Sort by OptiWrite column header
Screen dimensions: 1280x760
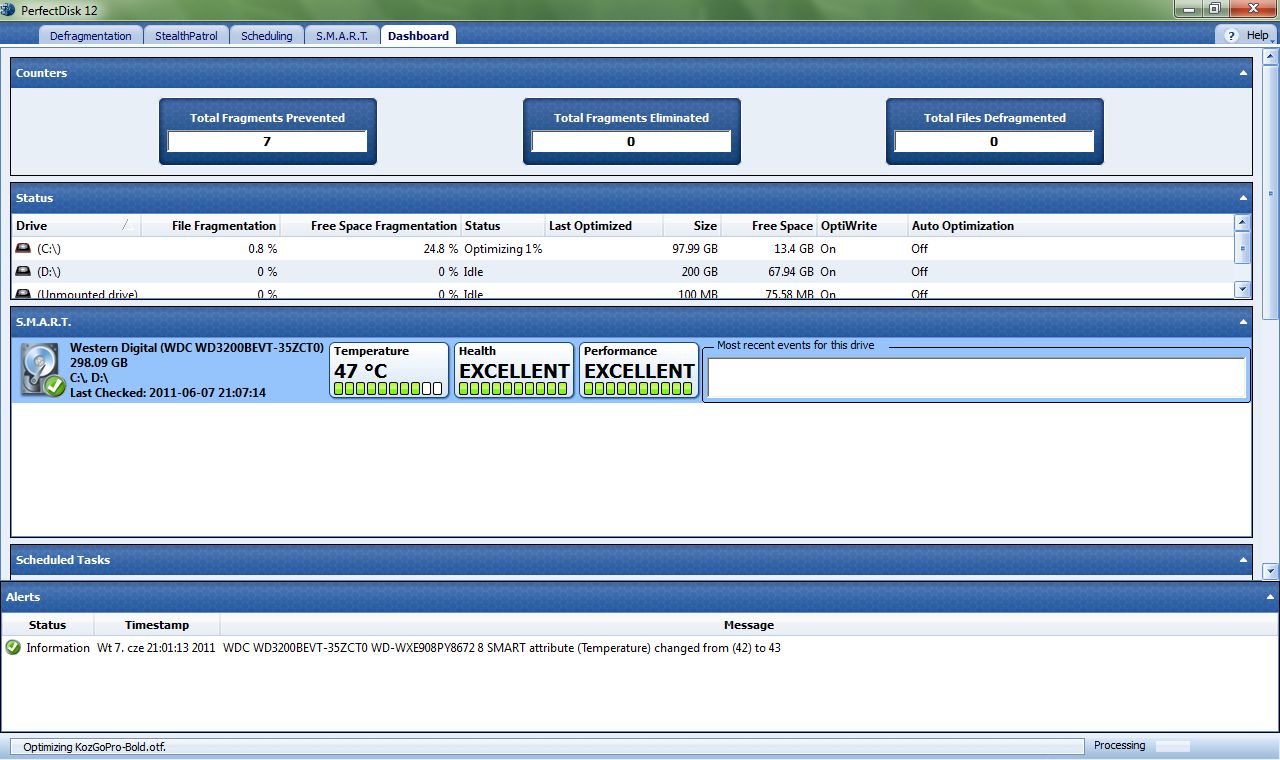point(862,226)
